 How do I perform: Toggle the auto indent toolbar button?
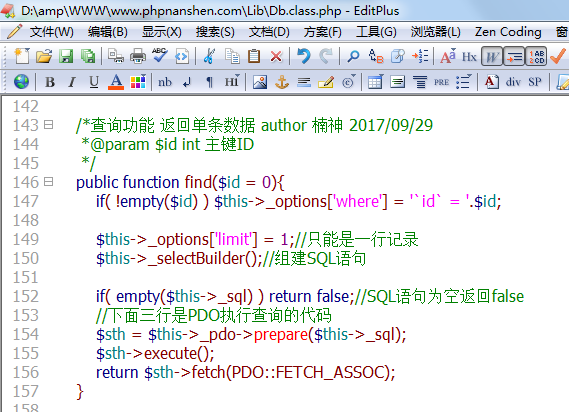514,56
